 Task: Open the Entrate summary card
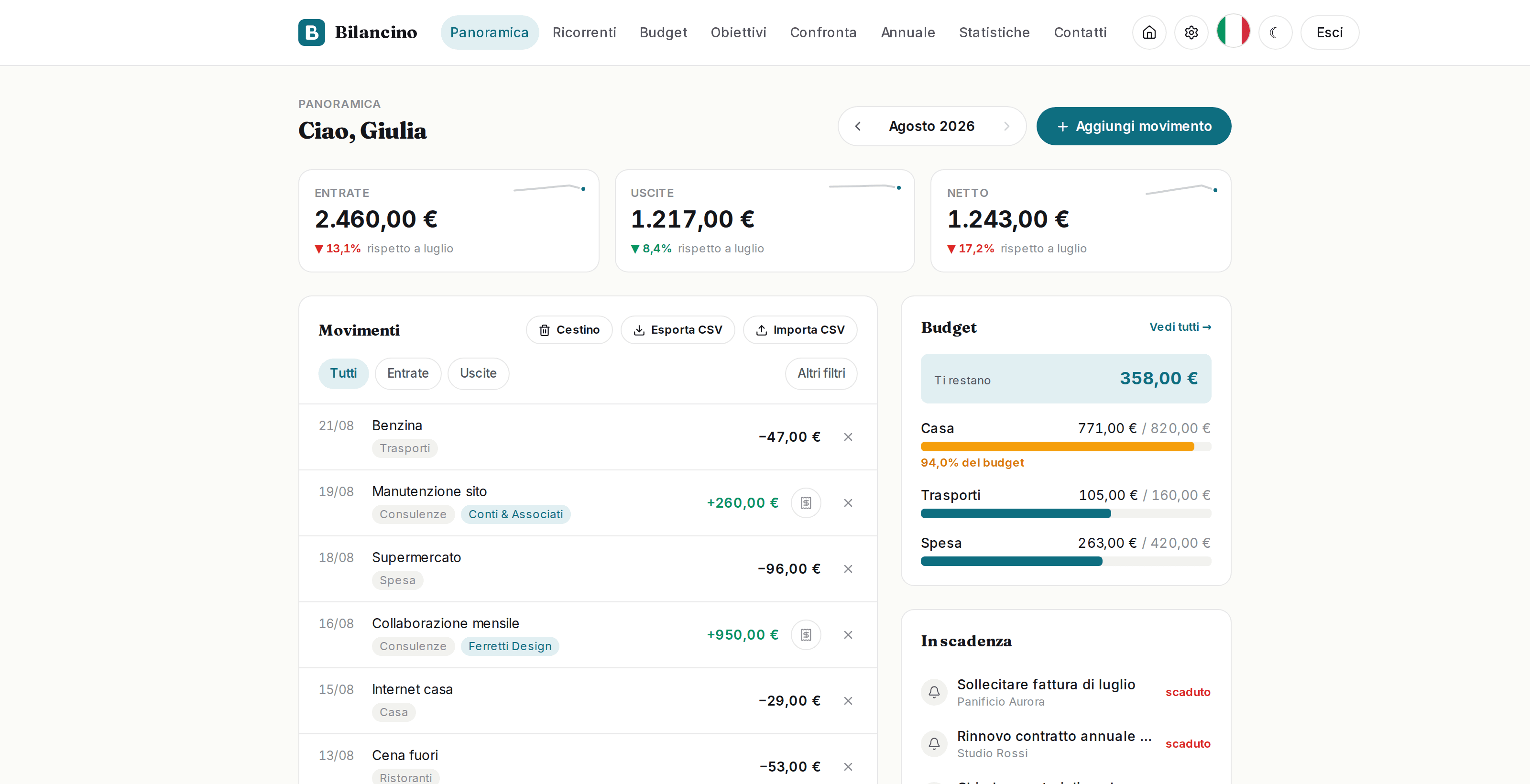tap(448, 221)
